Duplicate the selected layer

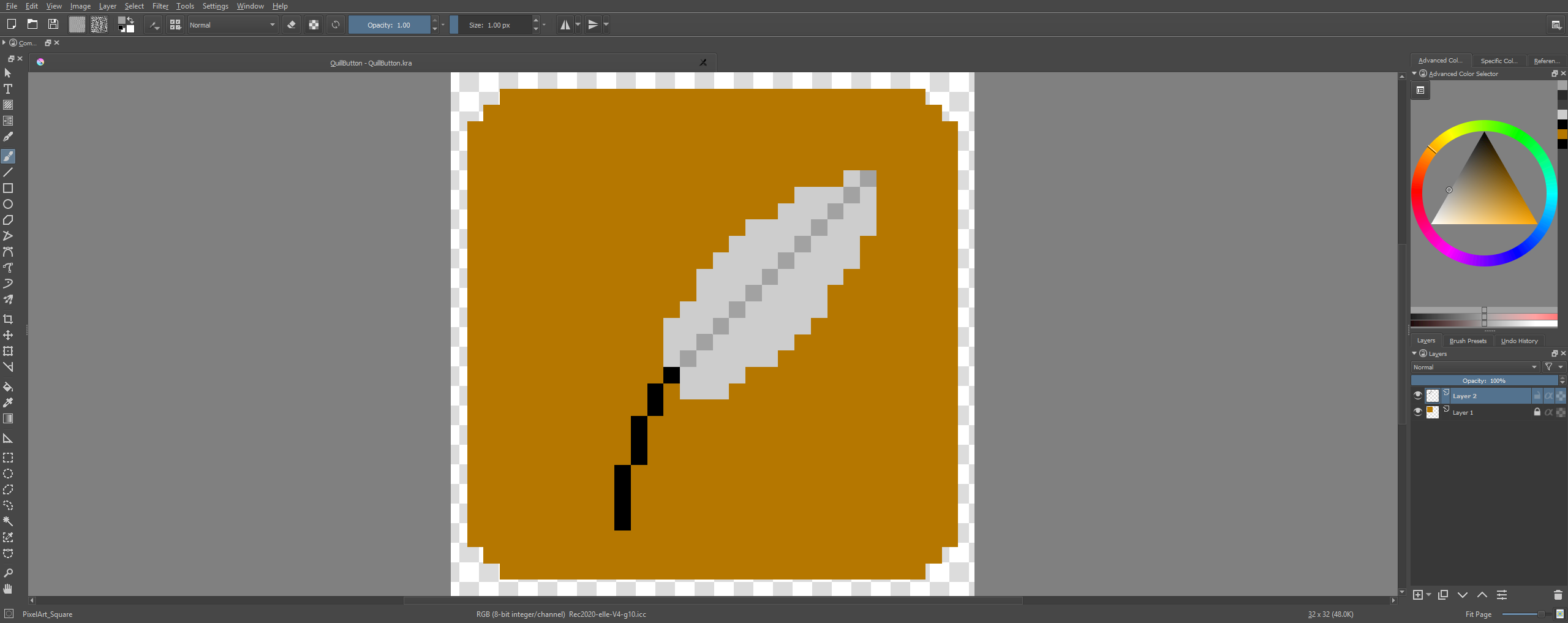(1443, 595)
